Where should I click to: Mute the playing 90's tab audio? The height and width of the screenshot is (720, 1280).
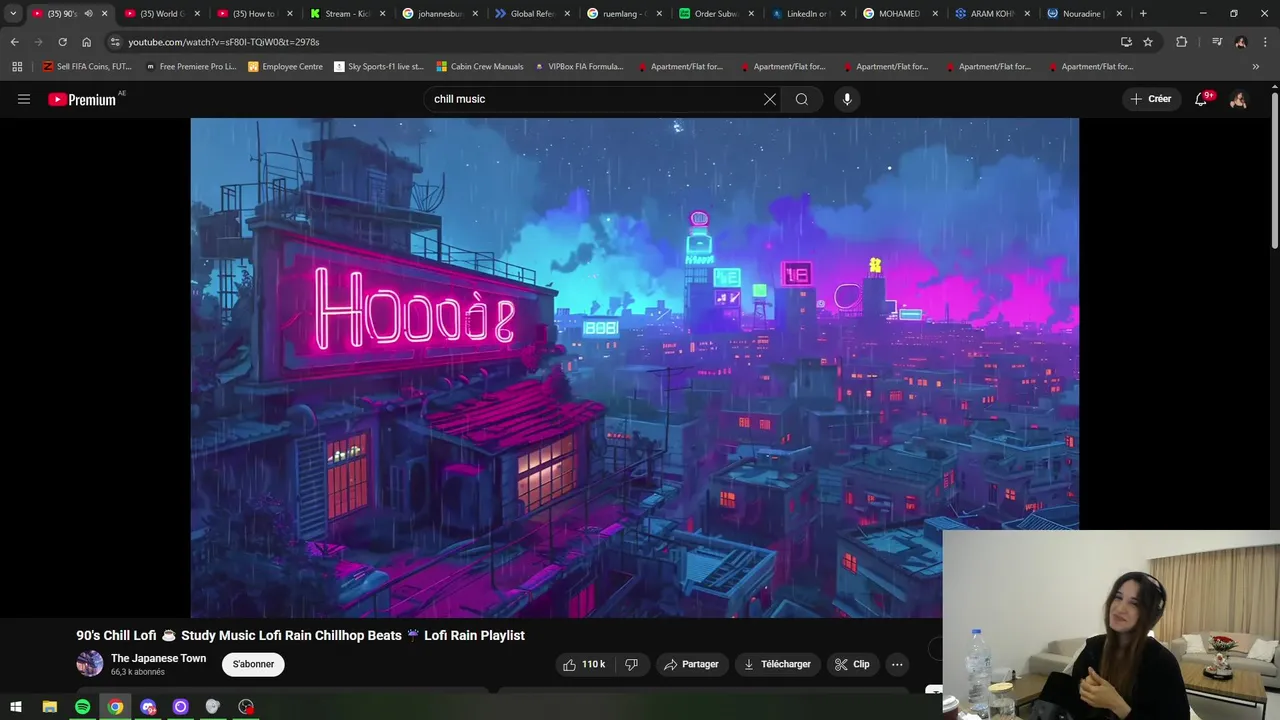tap(88, 14)
